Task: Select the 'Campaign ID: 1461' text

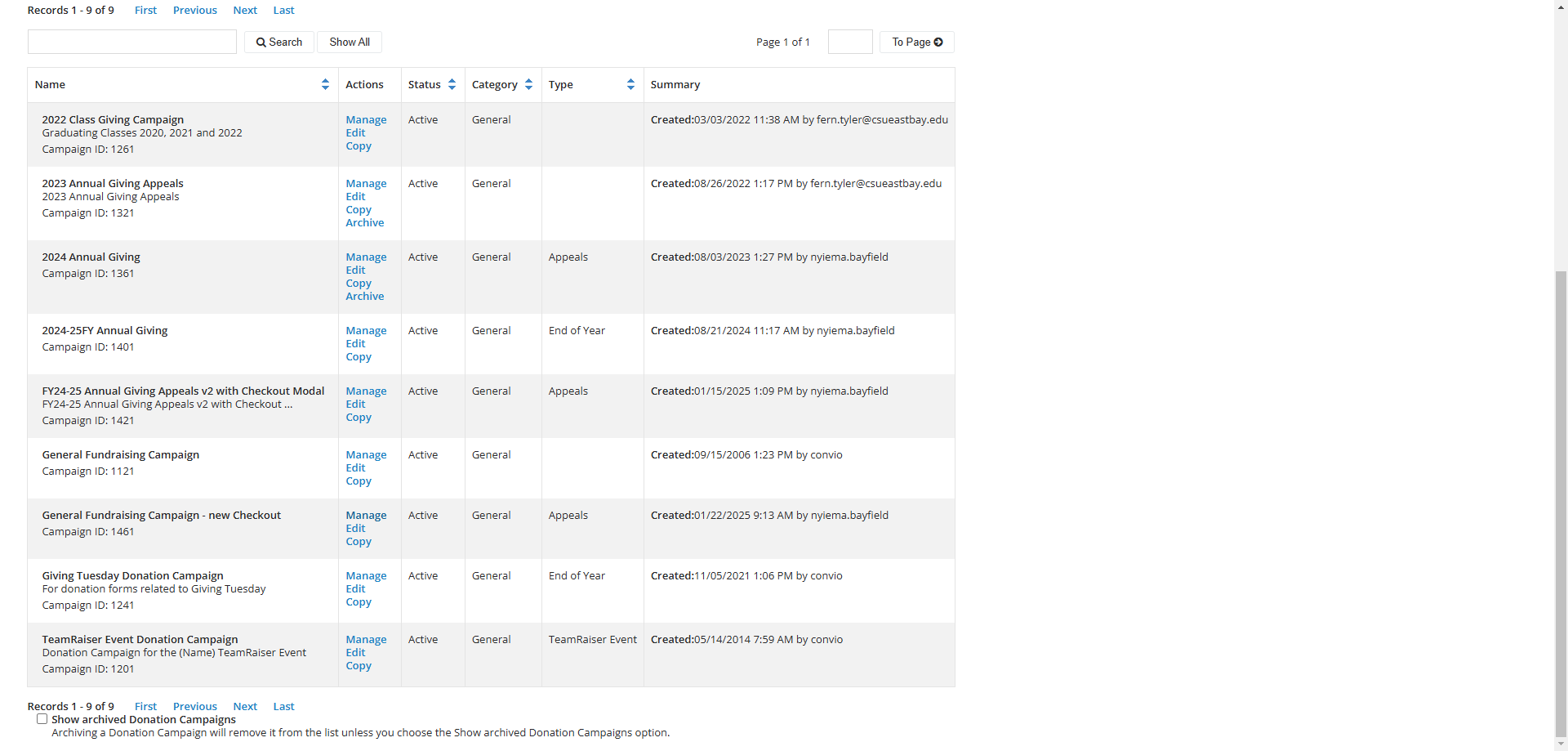Action: [x=88, y=531]
